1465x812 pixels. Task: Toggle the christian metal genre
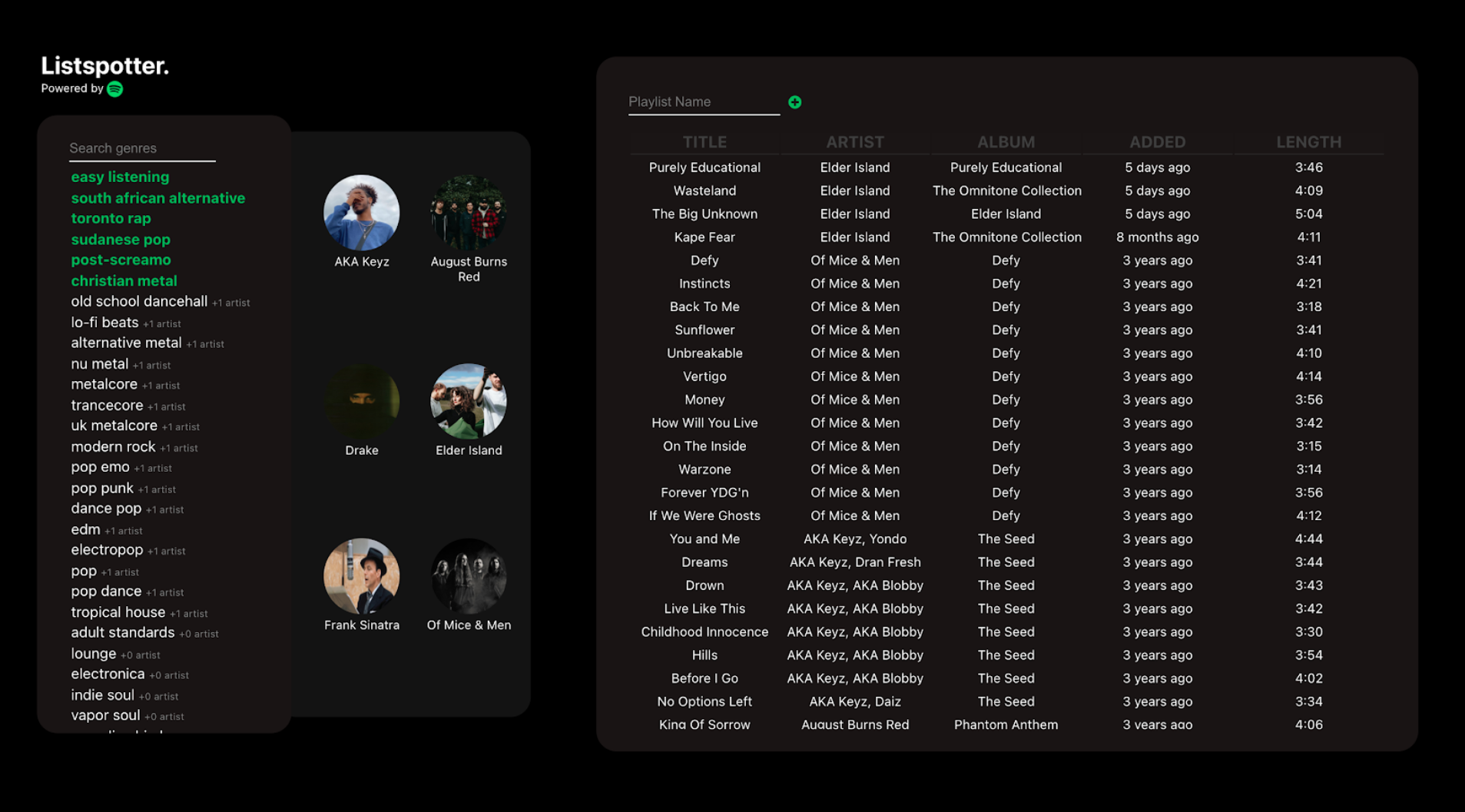coord(124,281)
